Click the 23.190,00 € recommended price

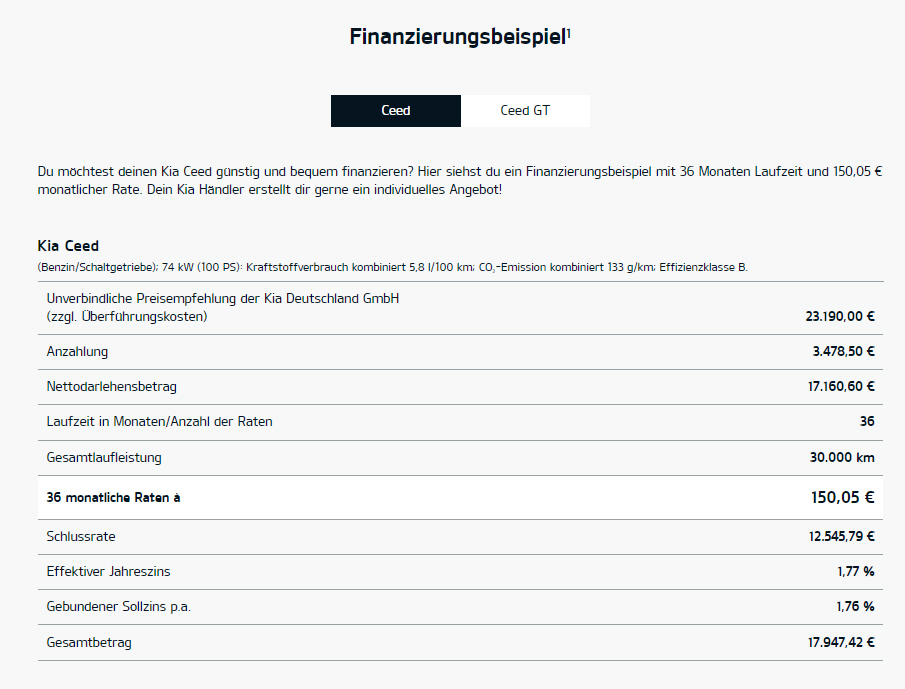click(840, 316)
